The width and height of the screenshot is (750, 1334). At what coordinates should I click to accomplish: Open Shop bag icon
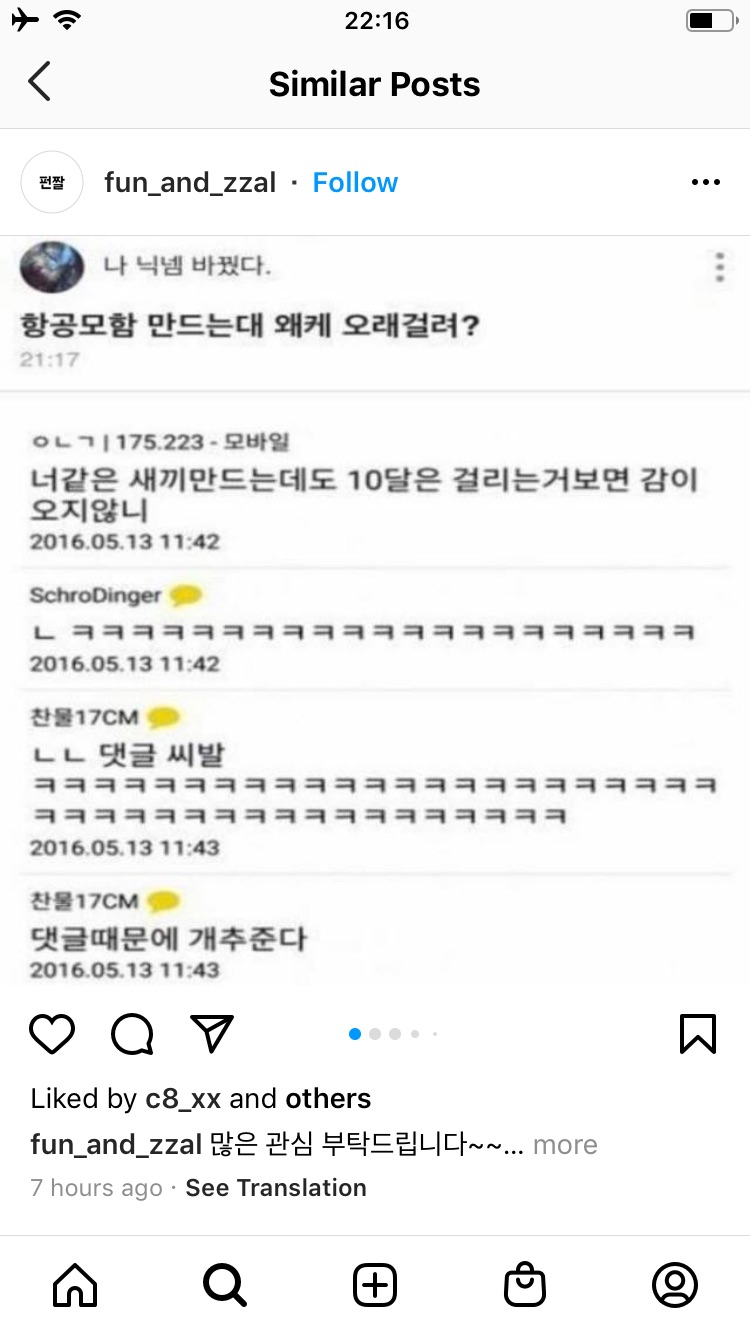525,1285
